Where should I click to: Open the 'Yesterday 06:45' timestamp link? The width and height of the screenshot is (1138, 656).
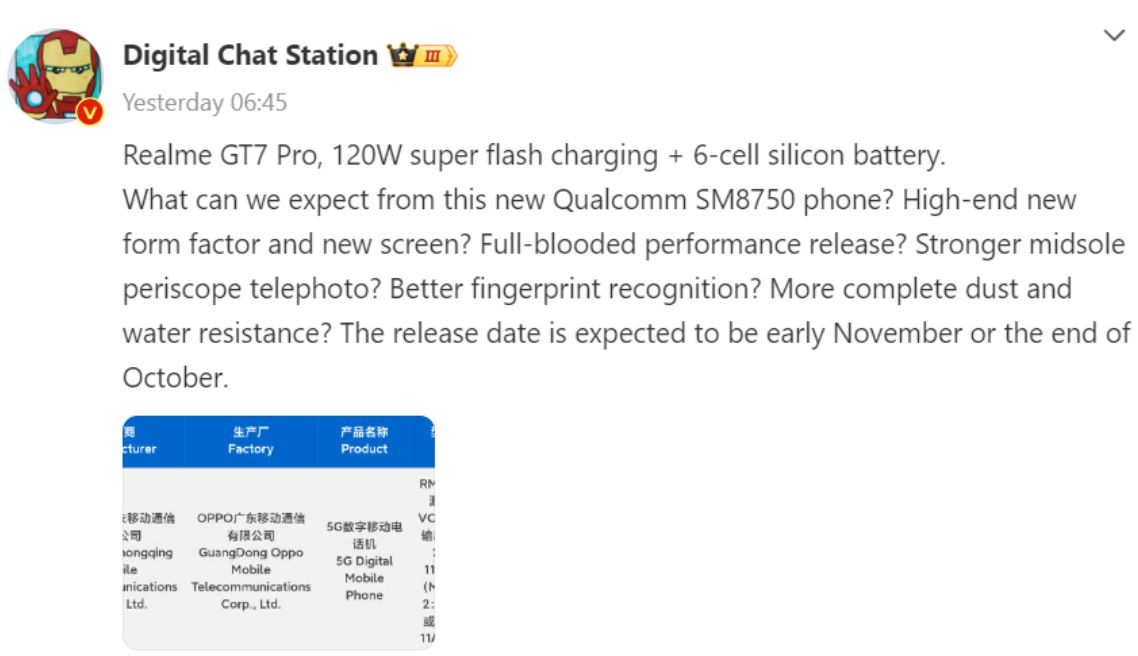204,102
